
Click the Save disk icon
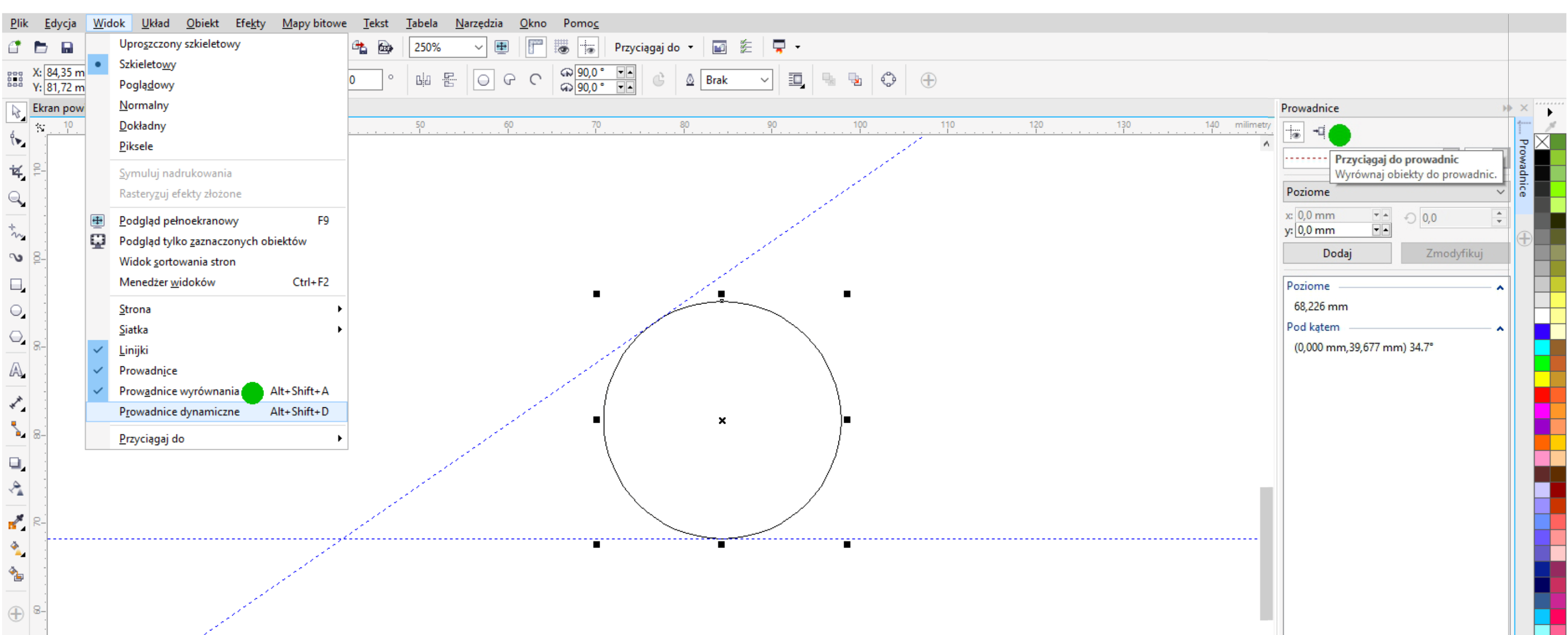point(67,48)
